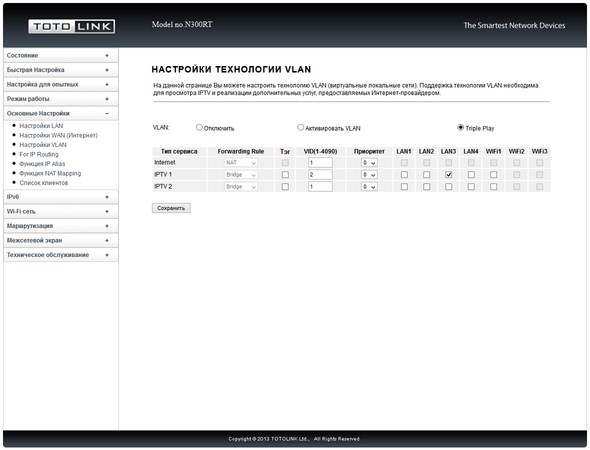
Task: Check LAN1 checkbox for IPTV 2
Action: [404, 187]
